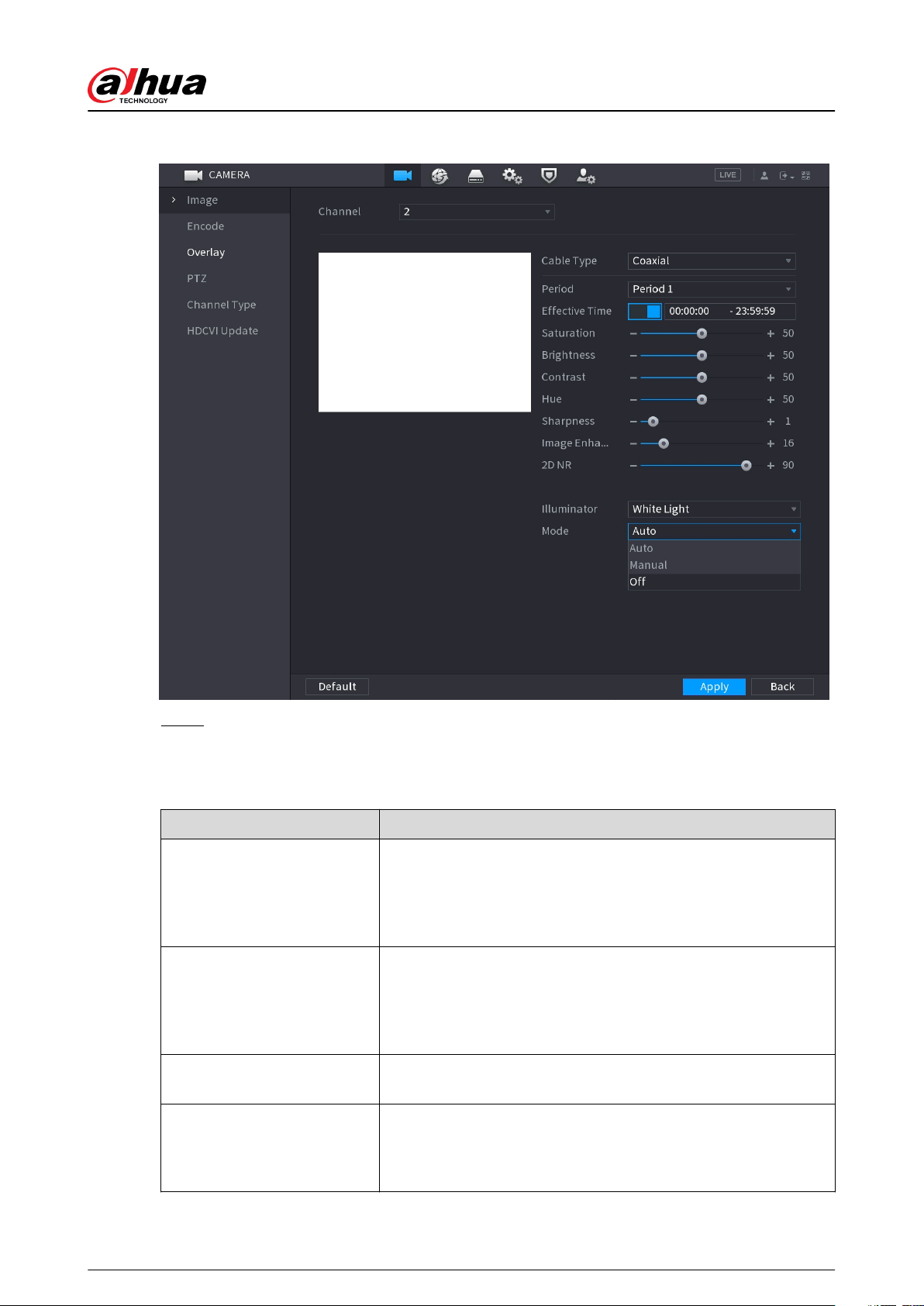Decrease Contrast with minus icon
The image size is (924, 1306).
point(633,377)
